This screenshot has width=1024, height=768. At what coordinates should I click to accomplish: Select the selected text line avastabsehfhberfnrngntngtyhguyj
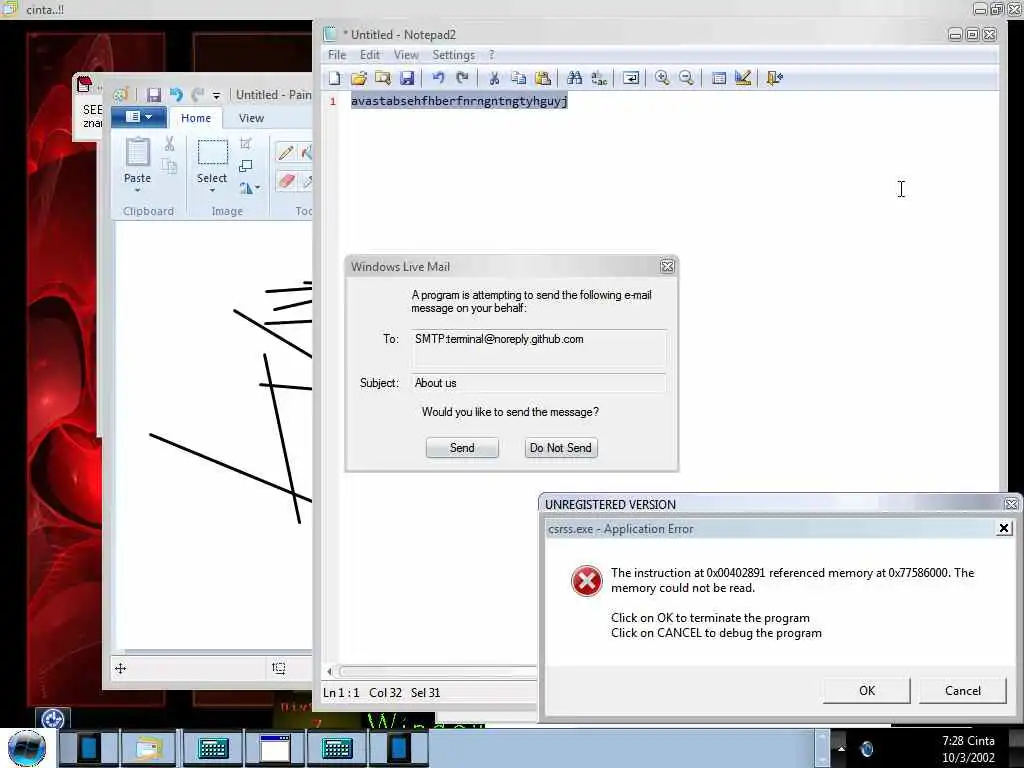coord(459,101)
